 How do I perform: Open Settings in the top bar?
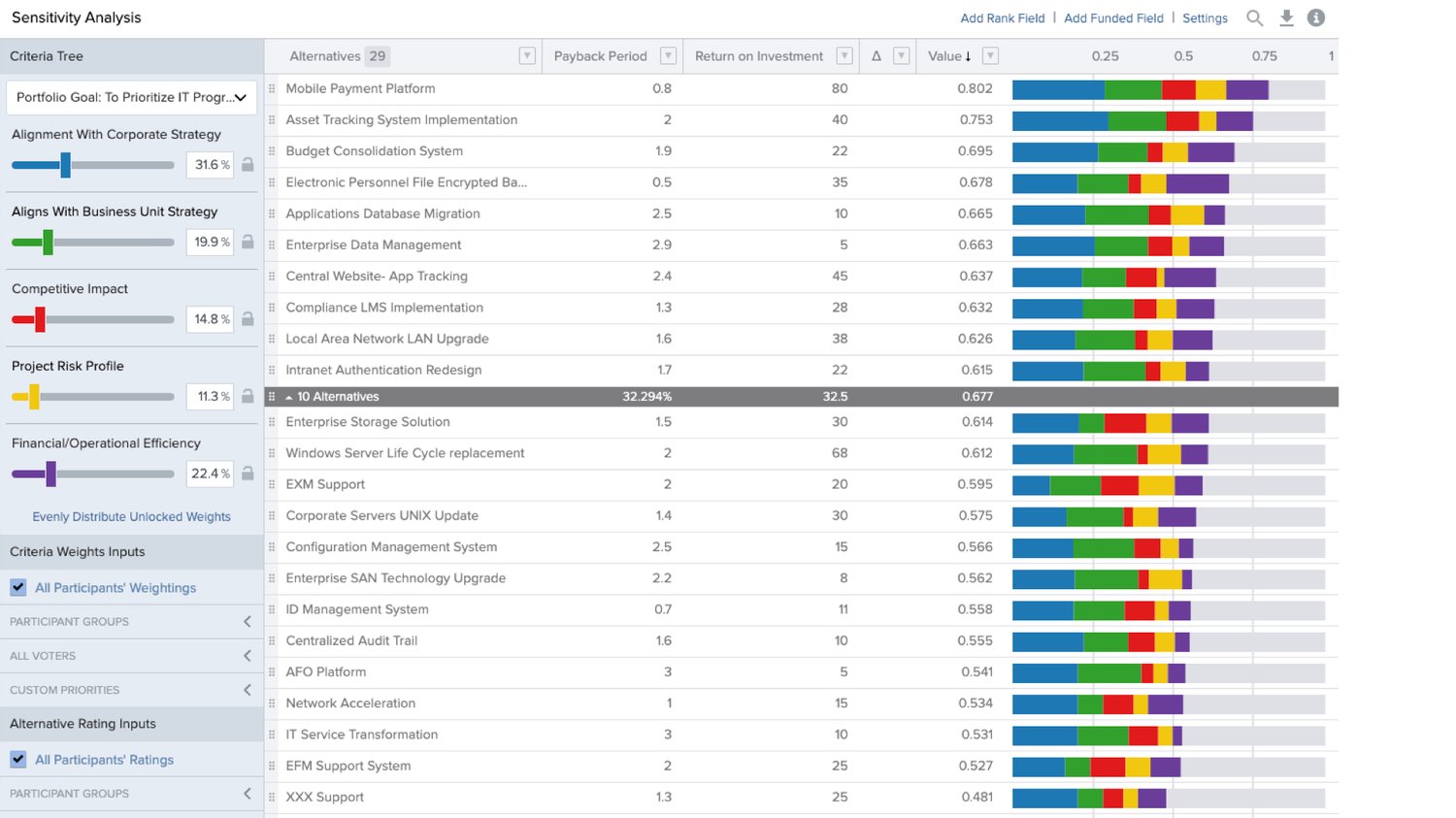(1205, 18)
